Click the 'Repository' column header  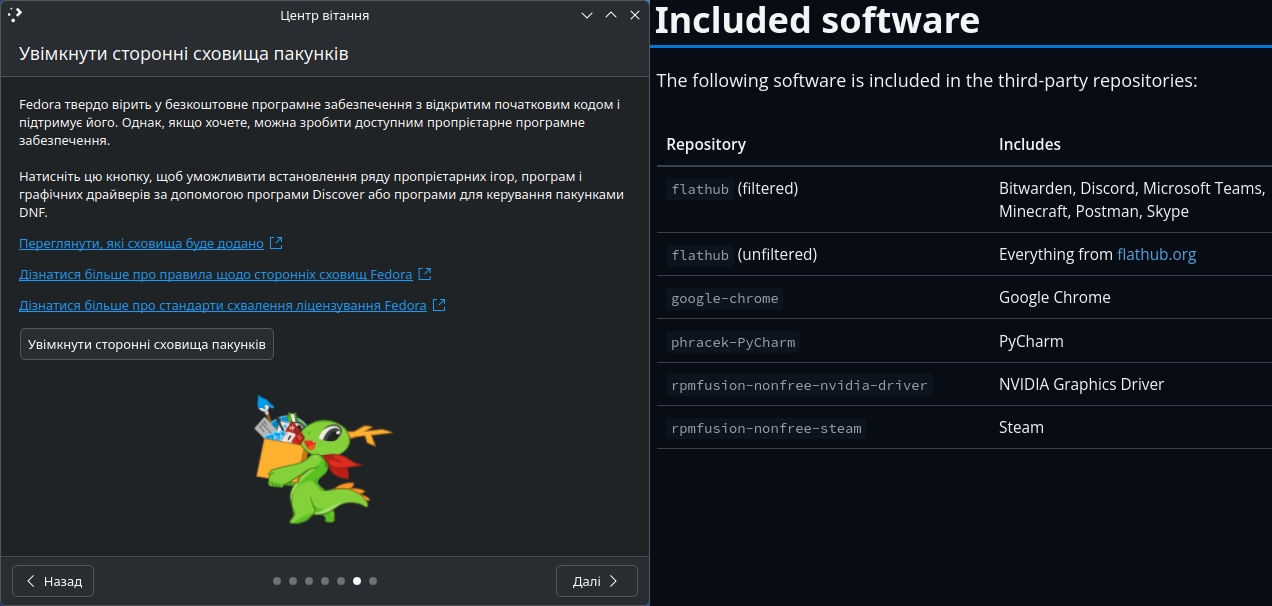[x=706, y=144]
